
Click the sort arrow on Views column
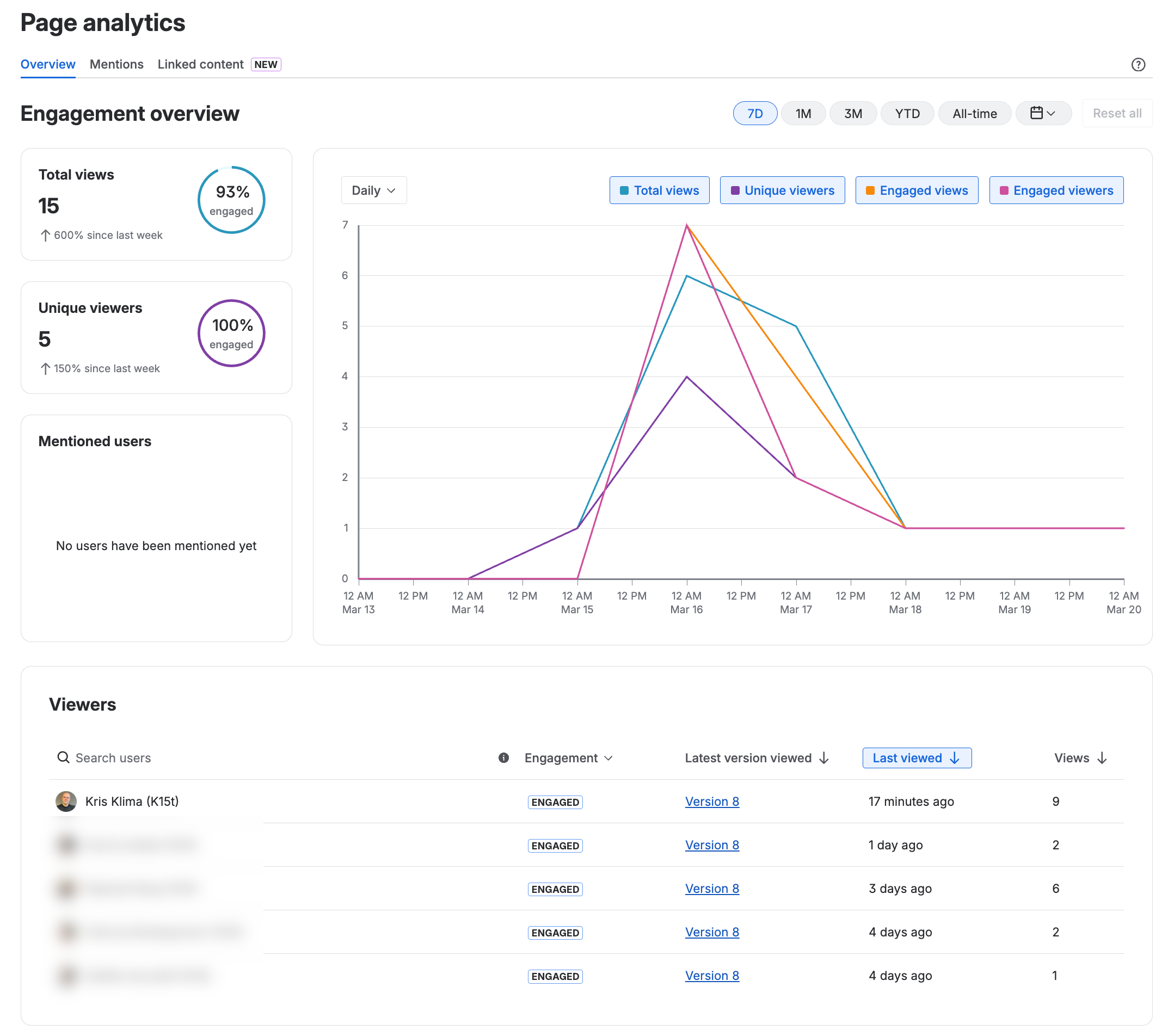(x=1102, y=758)
